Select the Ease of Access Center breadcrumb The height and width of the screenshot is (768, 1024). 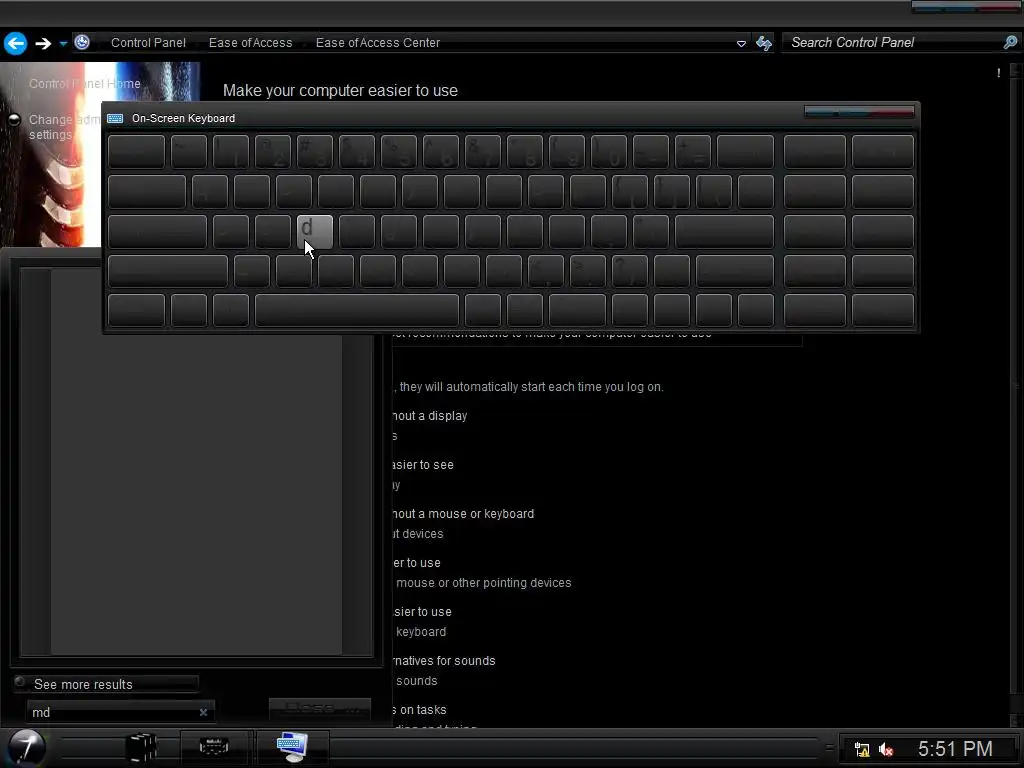pos(377,42)
